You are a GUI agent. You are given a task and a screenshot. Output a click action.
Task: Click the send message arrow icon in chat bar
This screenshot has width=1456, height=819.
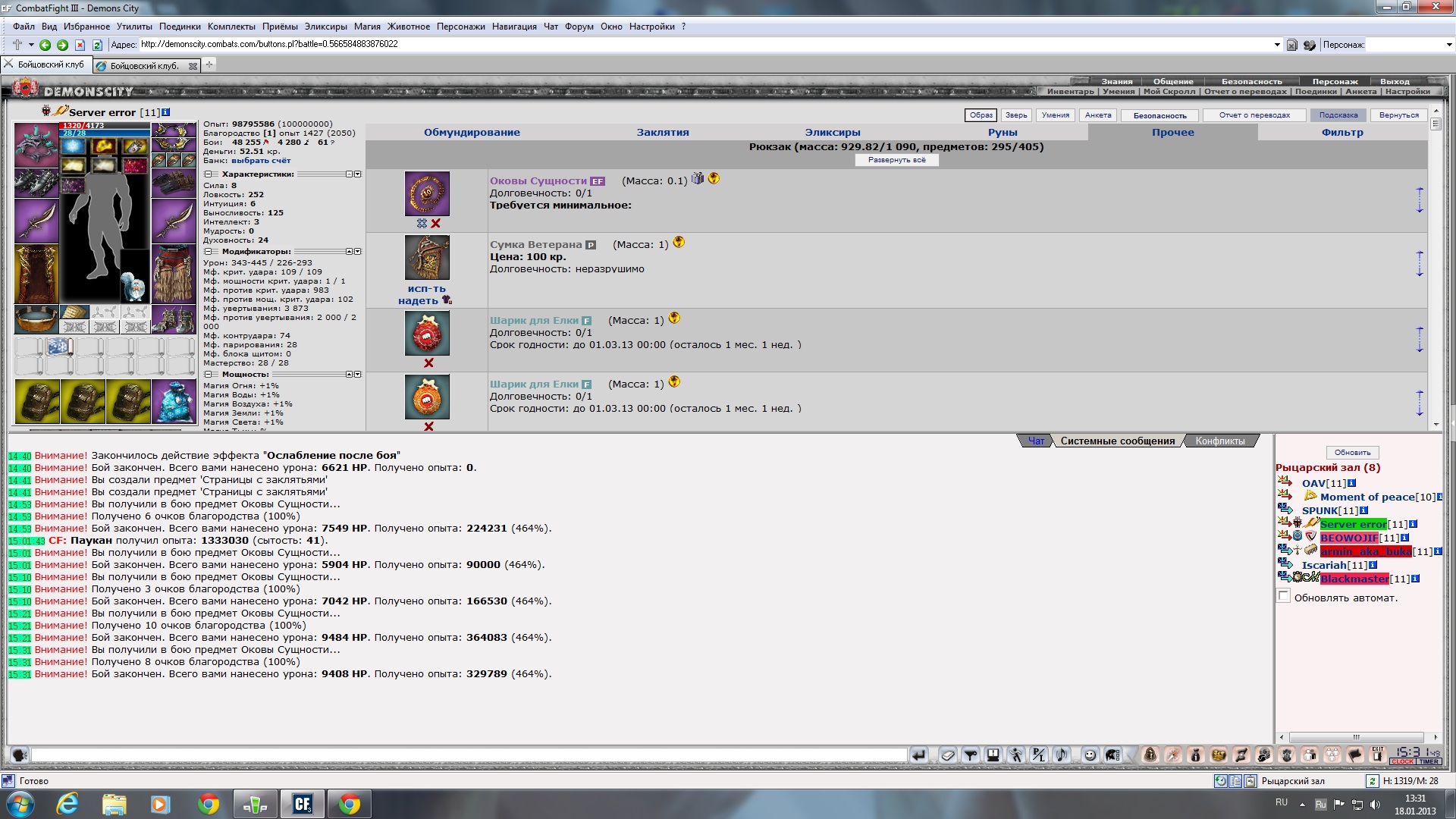coord(918,755)
